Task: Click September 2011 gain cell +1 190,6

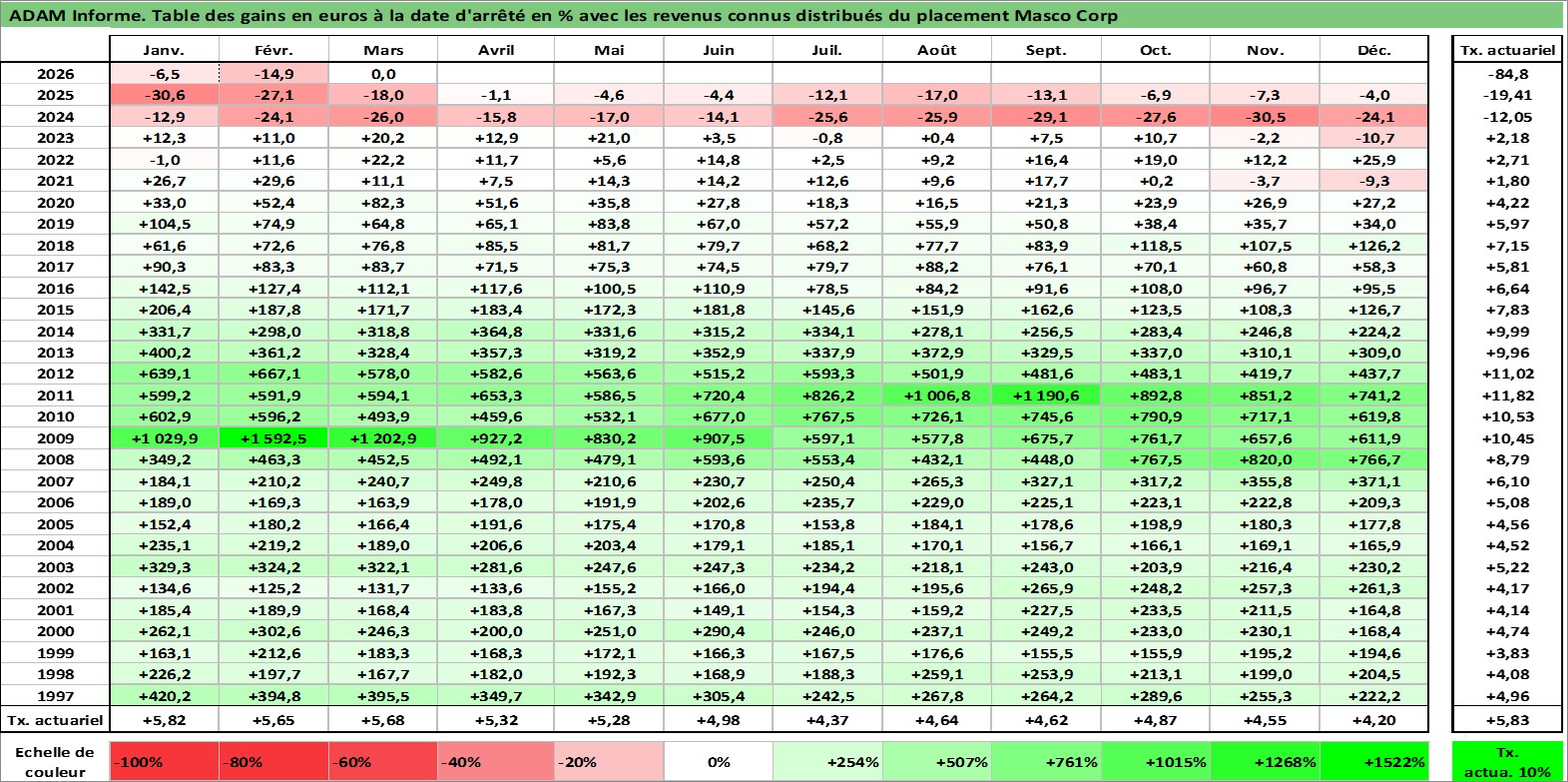Action: click(x=1046, y=395)
